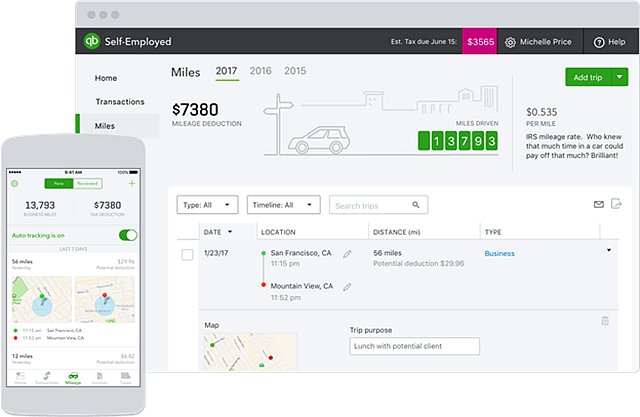Tap the Invoices tab icon on the phone
The width and height of the screenshot is (640, 417).
pos(99,377)
